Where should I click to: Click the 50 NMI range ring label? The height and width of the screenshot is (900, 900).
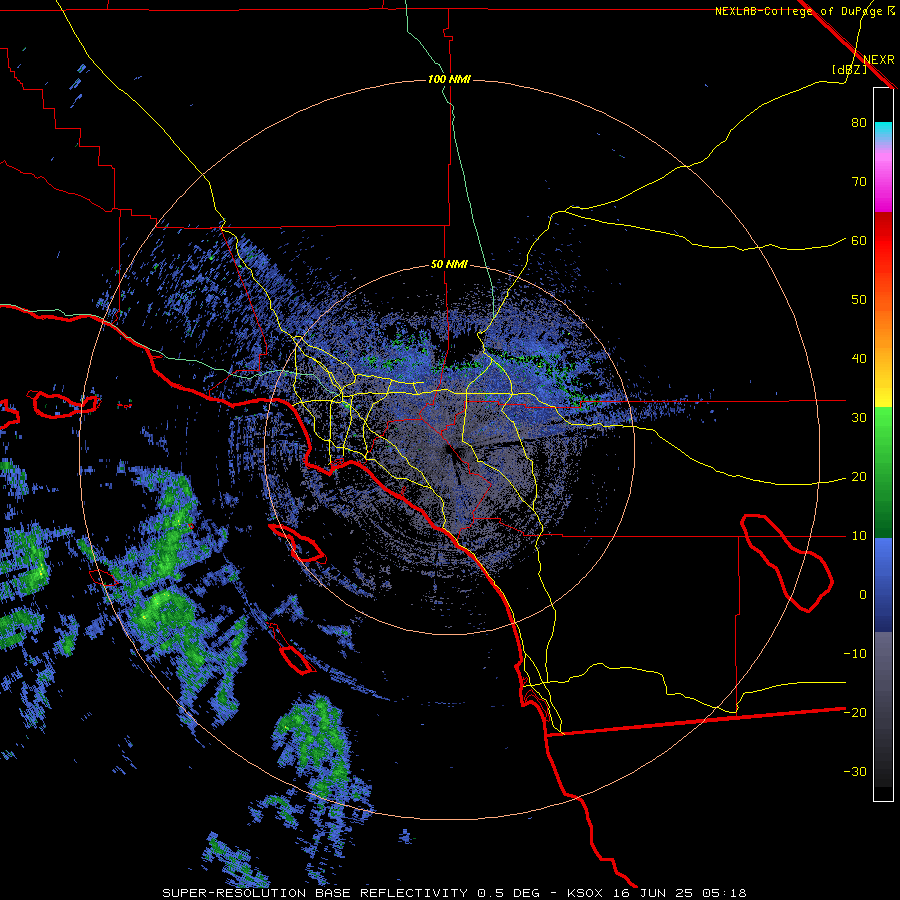(449, 265)
